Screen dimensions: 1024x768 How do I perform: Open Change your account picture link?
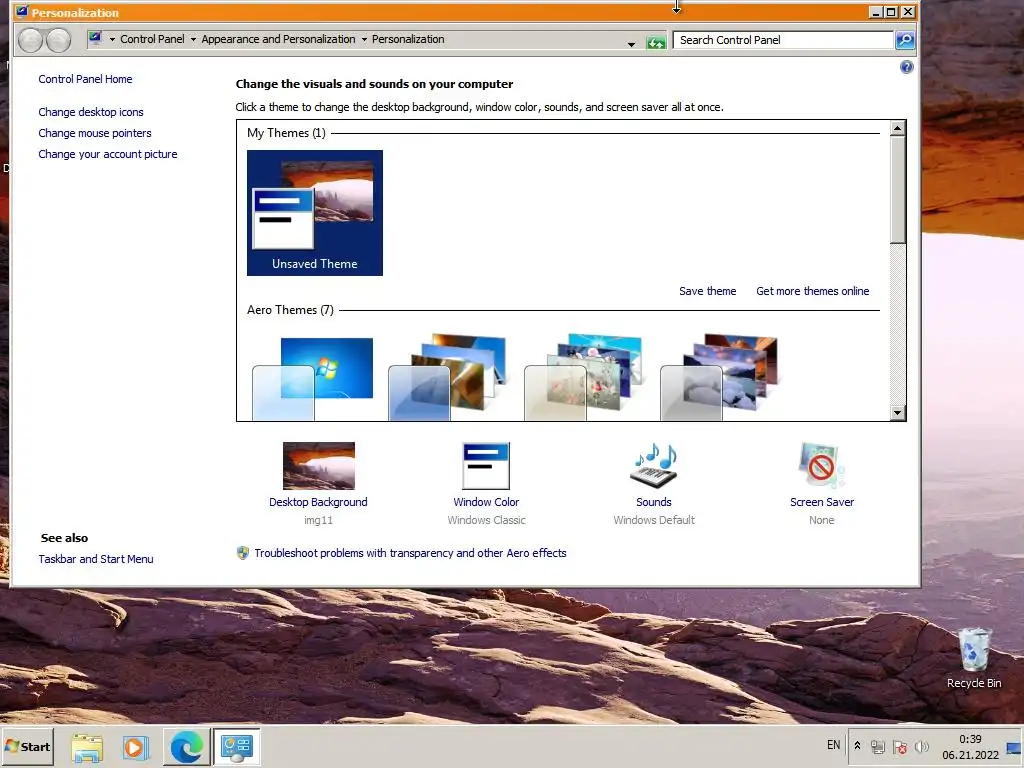[x=108, y=154]
